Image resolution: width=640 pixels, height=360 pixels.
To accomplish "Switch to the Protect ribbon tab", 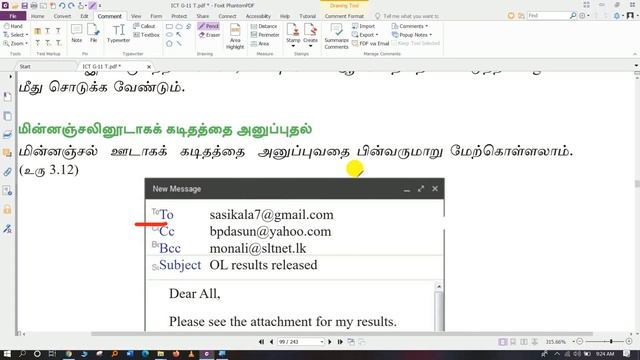I will pos(179,16).
